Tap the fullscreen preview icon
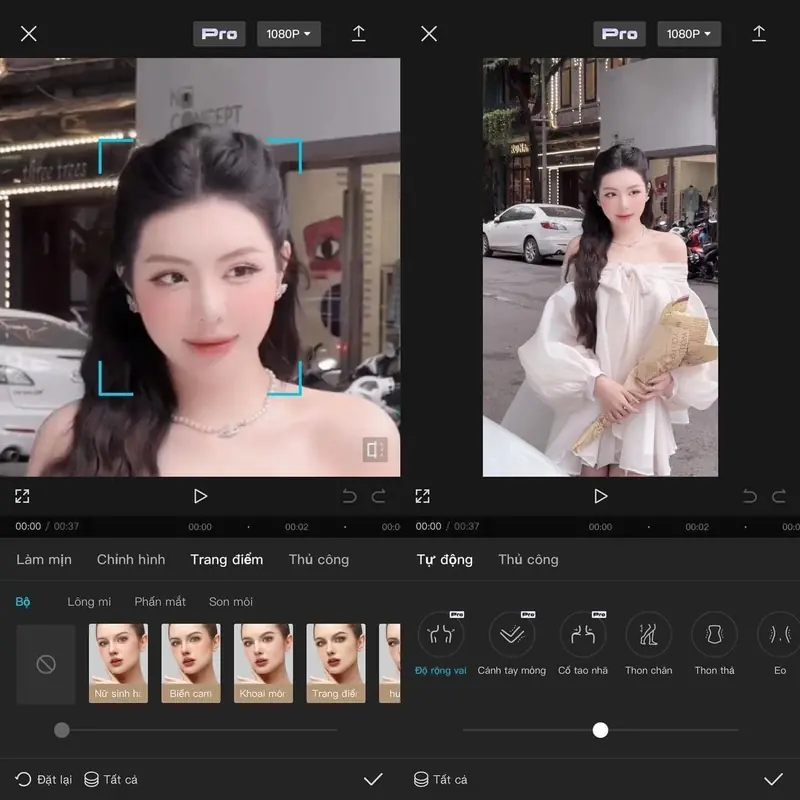 tap(22, 495)
